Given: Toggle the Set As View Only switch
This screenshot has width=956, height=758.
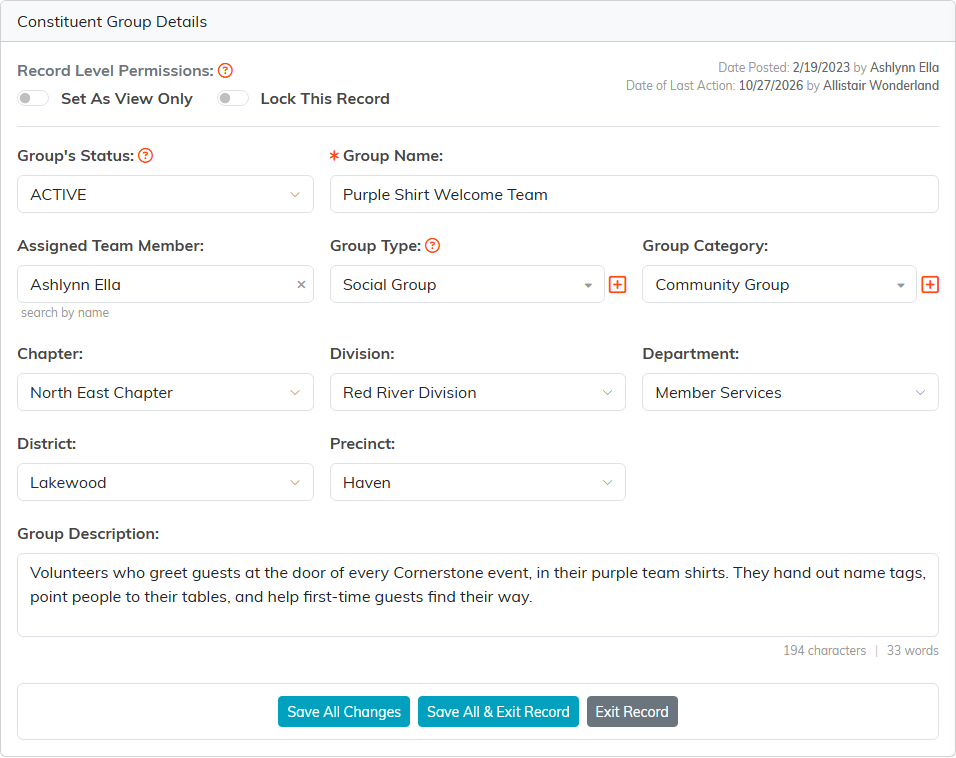Looking at the screenshot, I should pyautogui.click(x=33, y=98).
